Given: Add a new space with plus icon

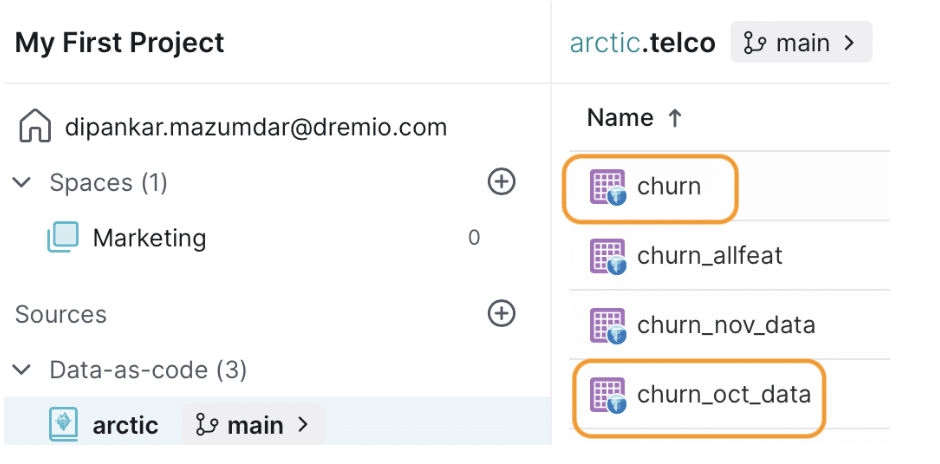Looking at the screenshot, I should [501, 182].
